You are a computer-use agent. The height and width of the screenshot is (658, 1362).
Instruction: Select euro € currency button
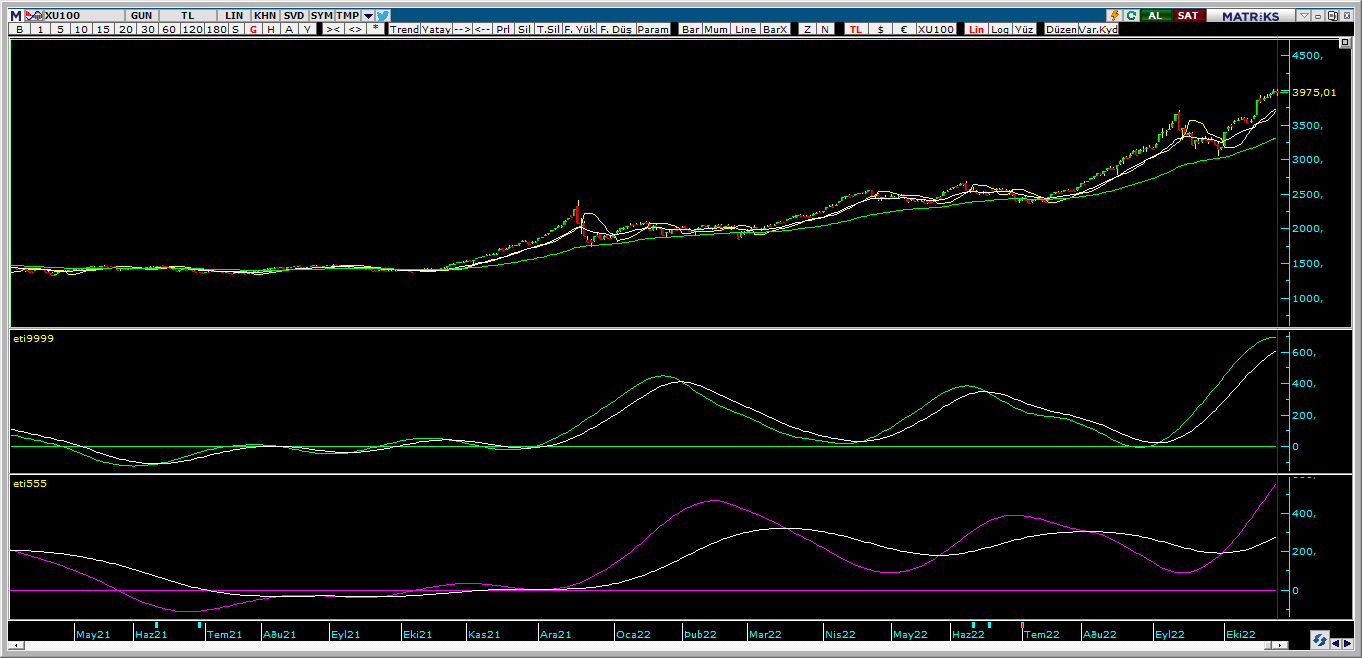click(904, 29)
